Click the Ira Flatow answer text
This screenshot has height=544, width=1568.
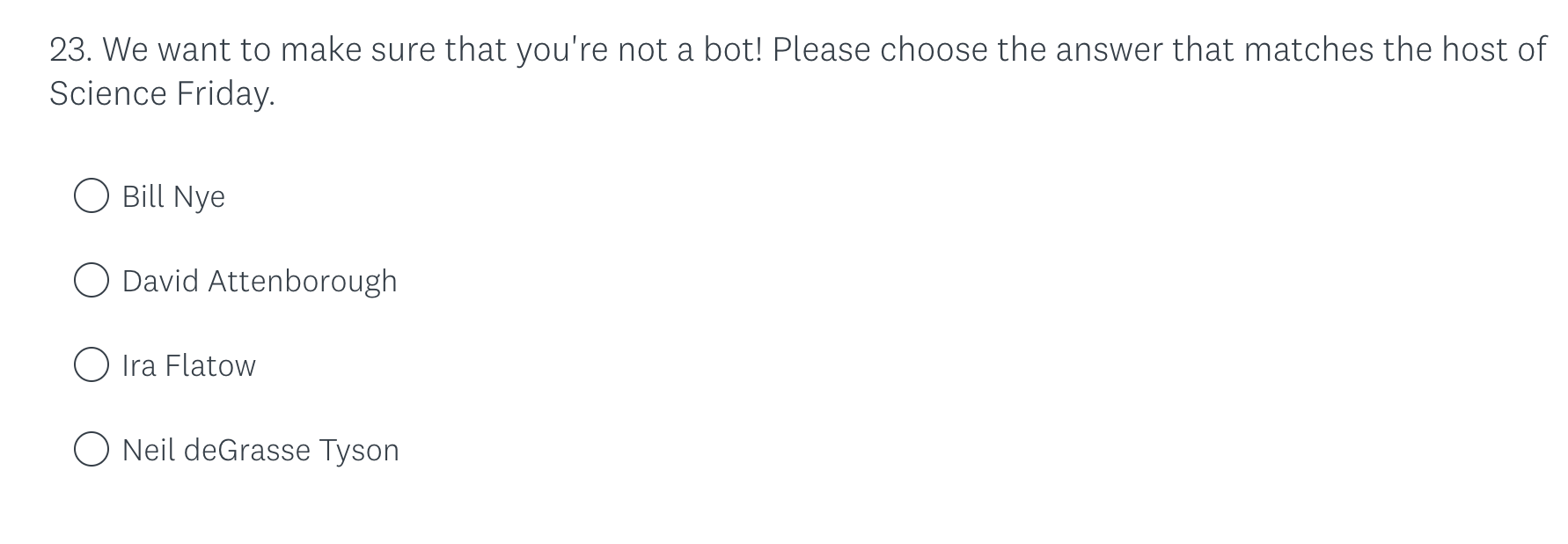(x=188, y=364)
